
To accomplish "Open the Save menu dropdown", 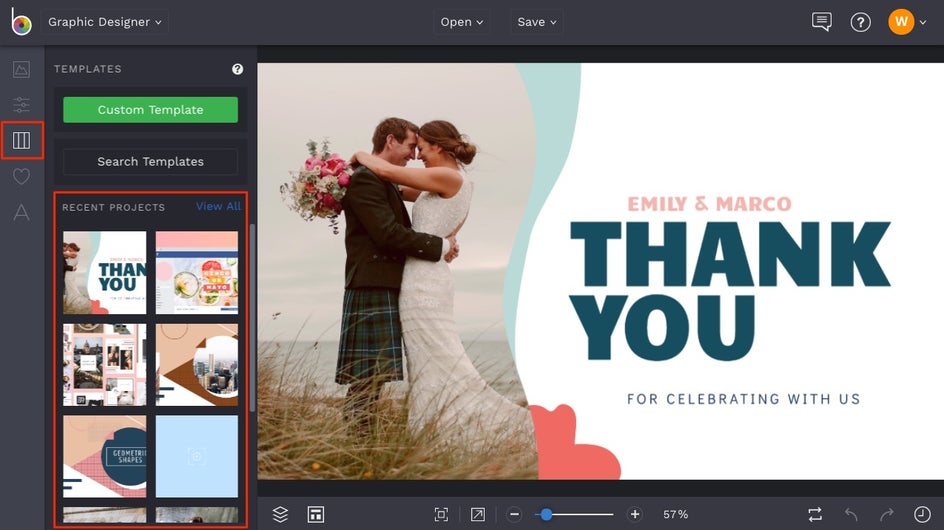I will [536, 22].
